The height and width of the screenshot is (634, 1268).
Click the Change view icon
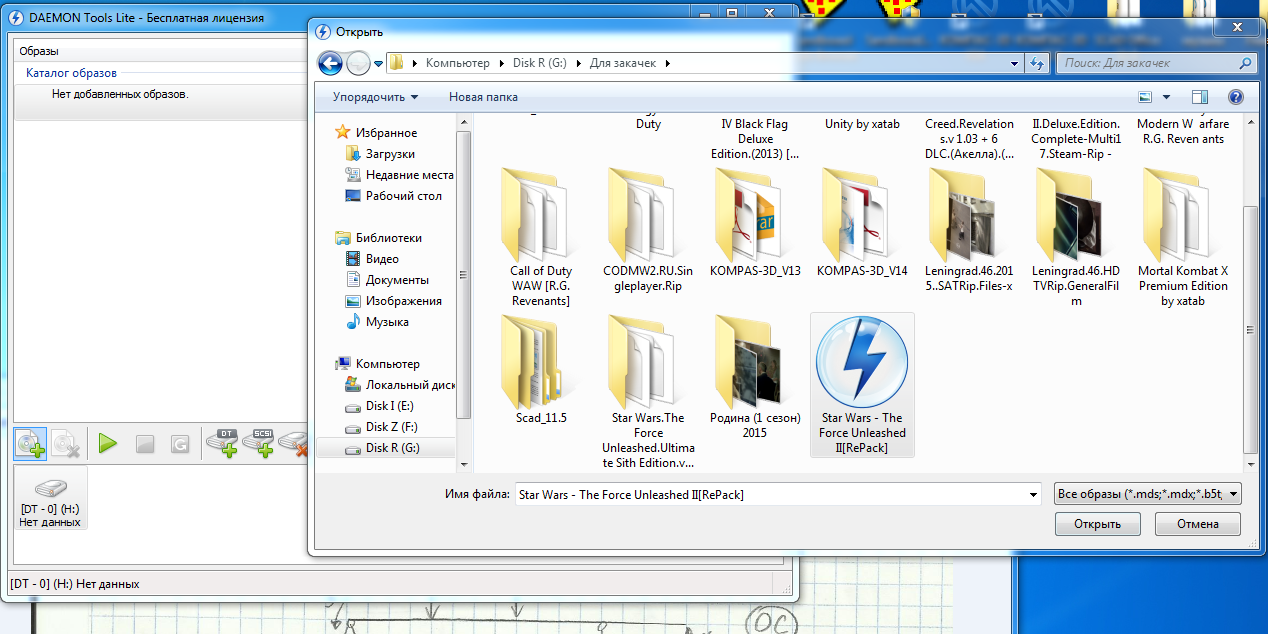[x=1146, y=97]
